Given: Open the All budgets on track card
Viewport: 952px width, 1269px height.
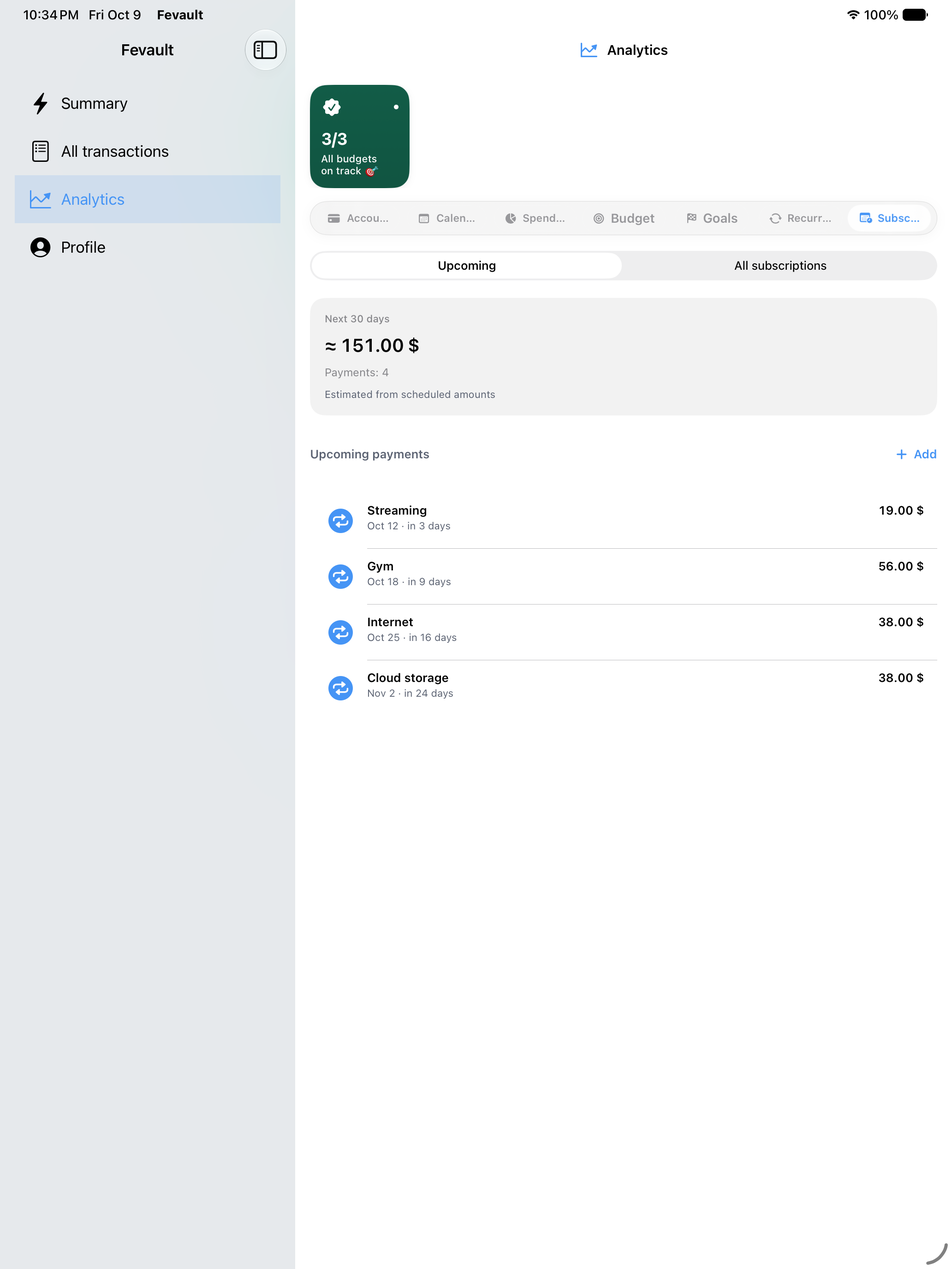Looking at the screenshot, I should click(360, 137).
